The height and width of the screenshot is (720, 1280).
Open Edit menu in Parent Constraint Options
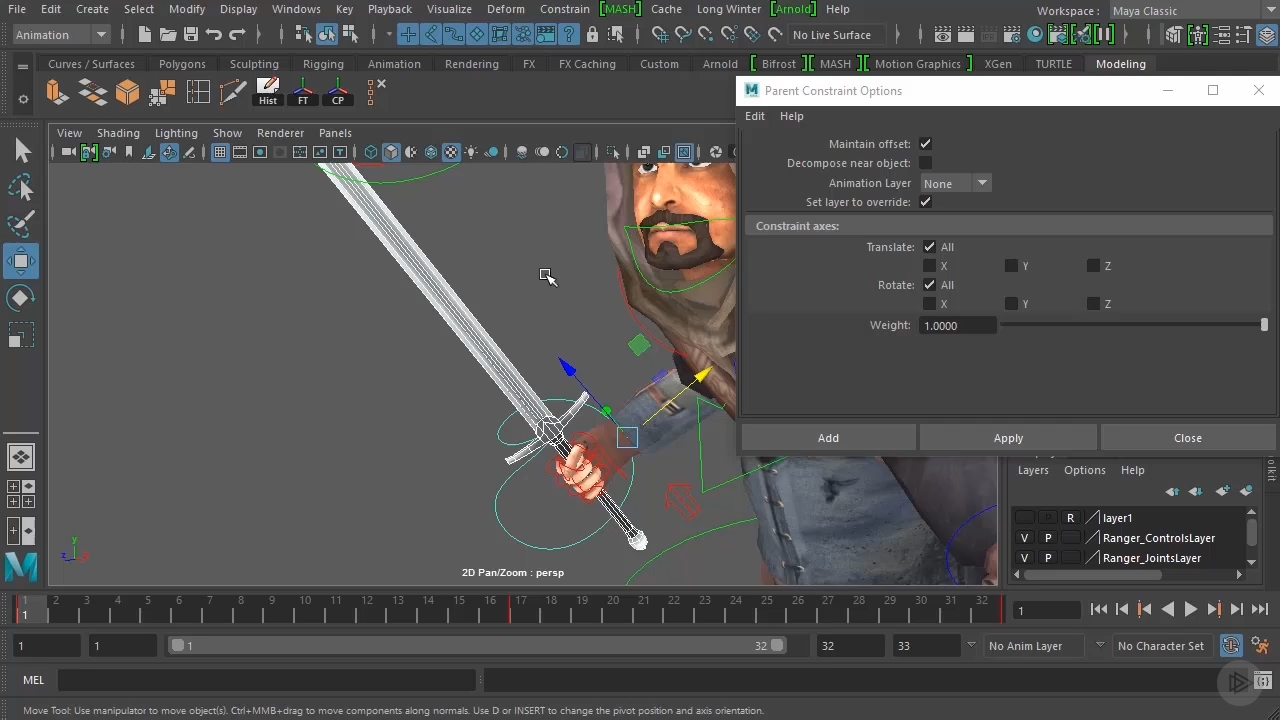pyautogui.click(x=755, y=116)
